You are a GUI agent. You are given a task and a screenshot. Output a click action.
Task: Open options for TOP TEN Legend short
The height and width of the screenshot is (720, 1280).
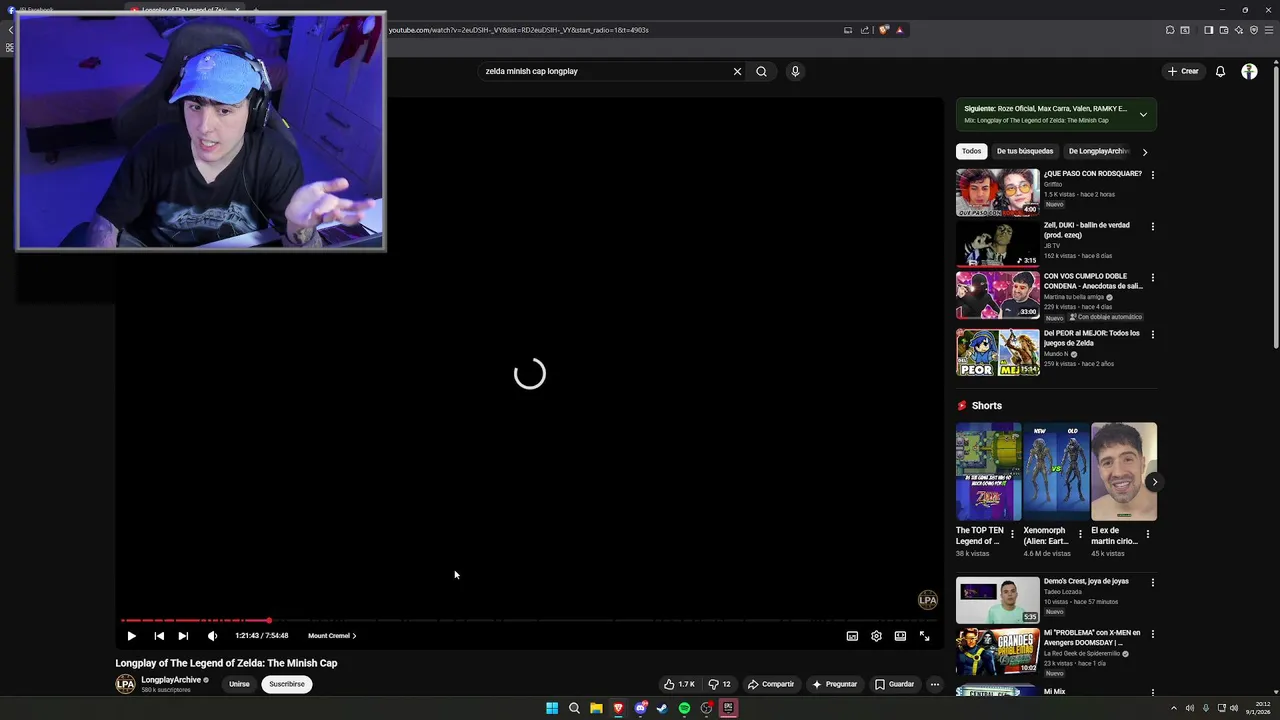(1011, 534)
